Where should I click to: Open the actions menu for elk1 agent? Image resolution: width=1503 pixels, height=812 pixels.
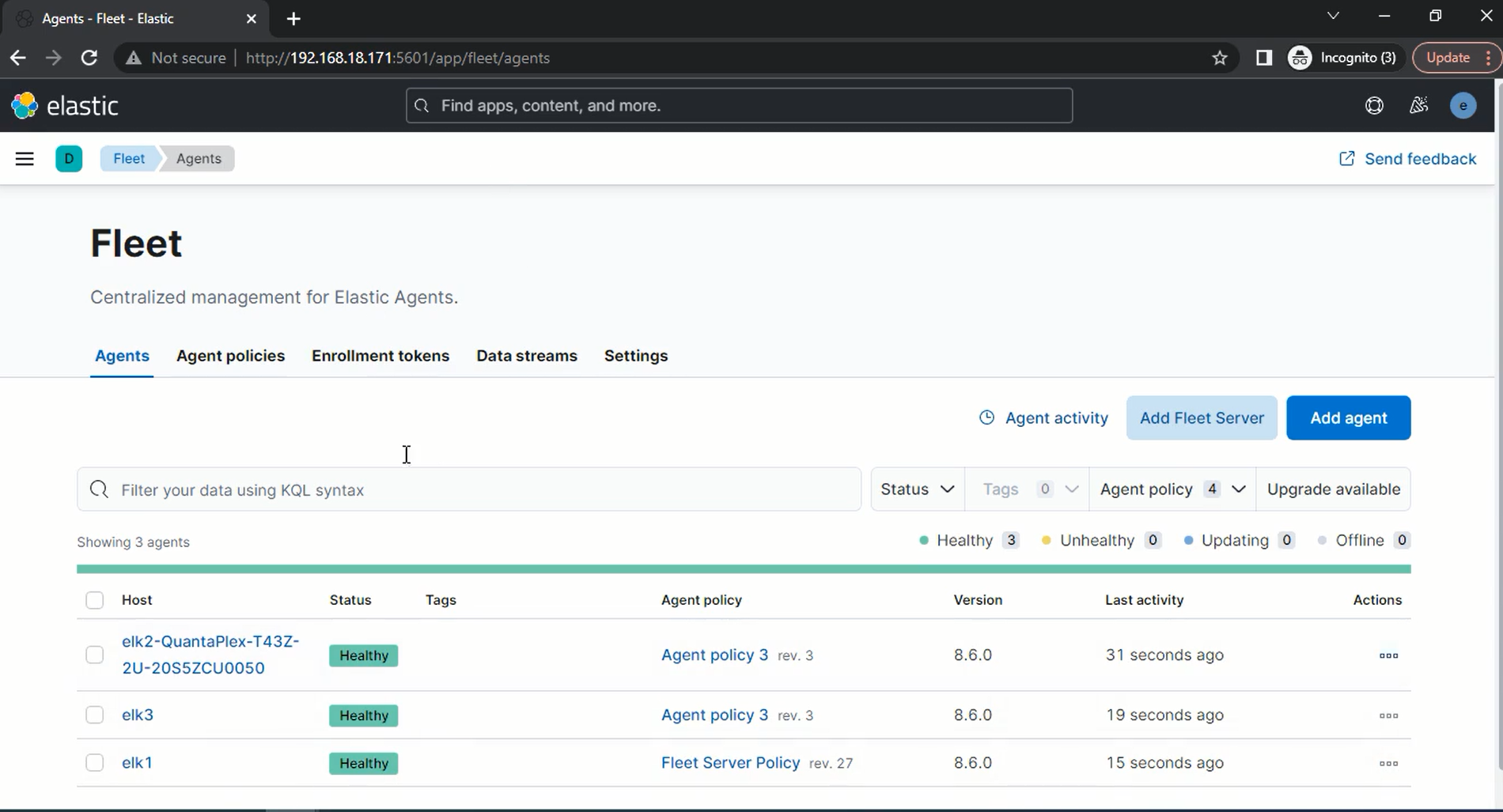click(1388, 763)
